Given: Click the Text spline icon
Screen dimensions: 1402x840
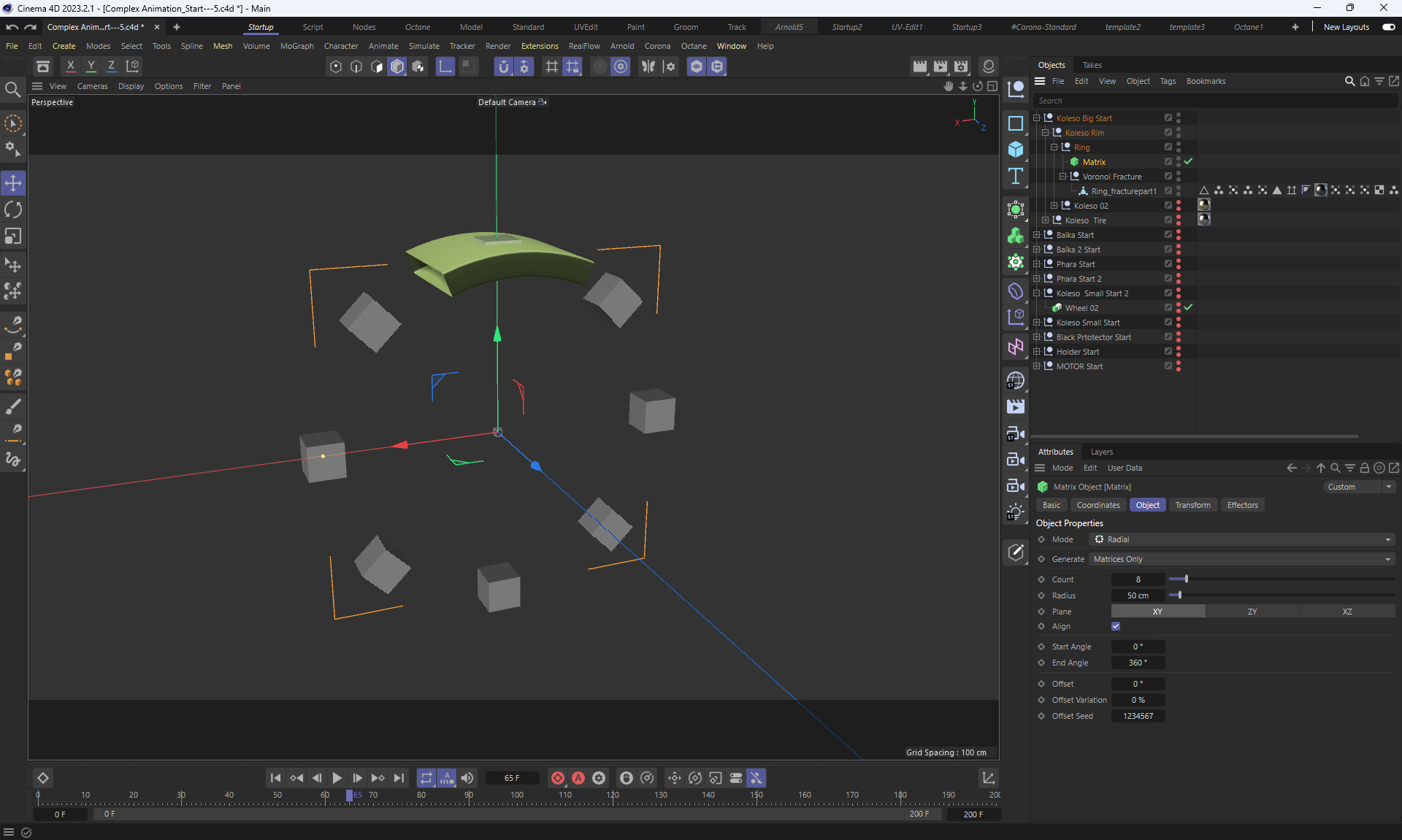Looking at the screenshot, I should coord(1016,176).
